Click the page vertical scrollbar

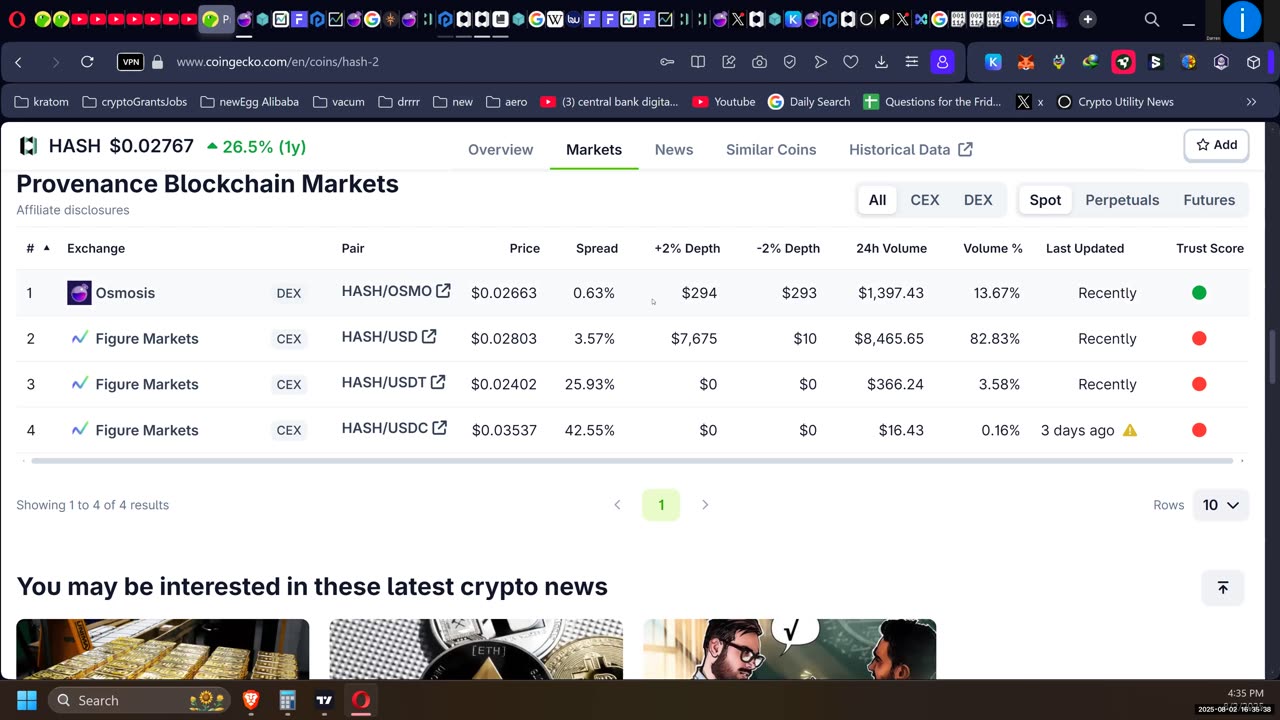(1272, 355)
